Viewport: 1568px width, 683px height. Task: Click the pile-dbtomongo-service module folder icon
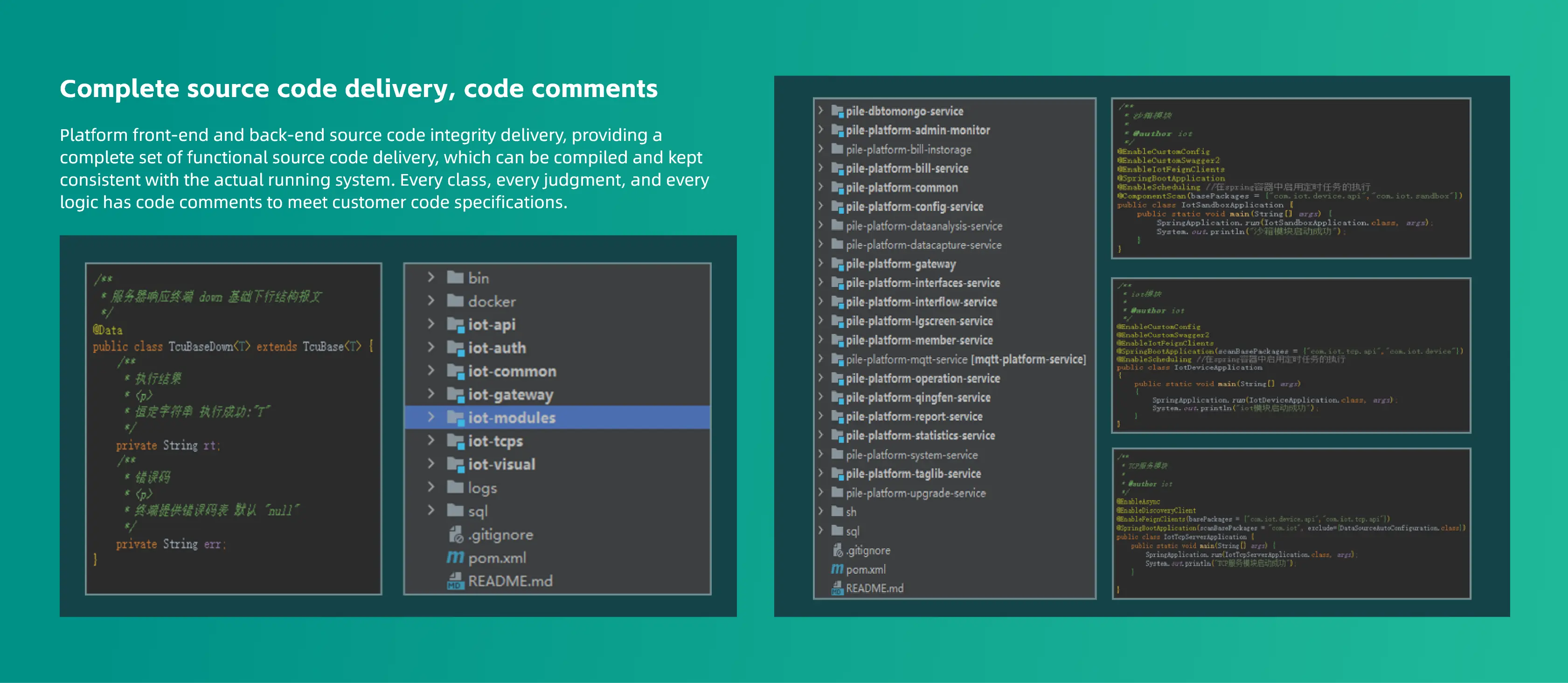(x=838, y=112)
